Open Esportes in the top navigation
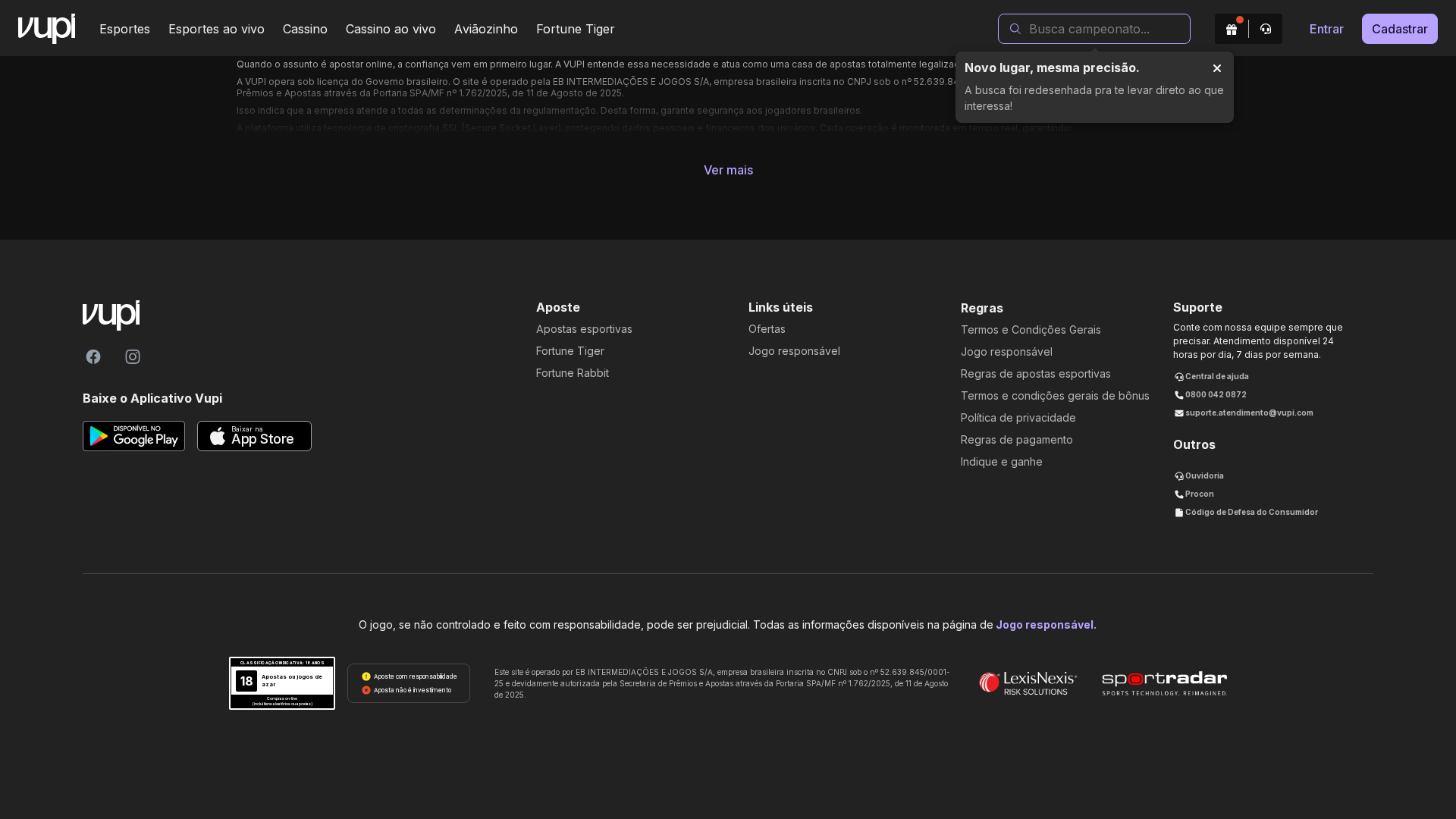Viewport: 1456px width, 819px height. 124,29
